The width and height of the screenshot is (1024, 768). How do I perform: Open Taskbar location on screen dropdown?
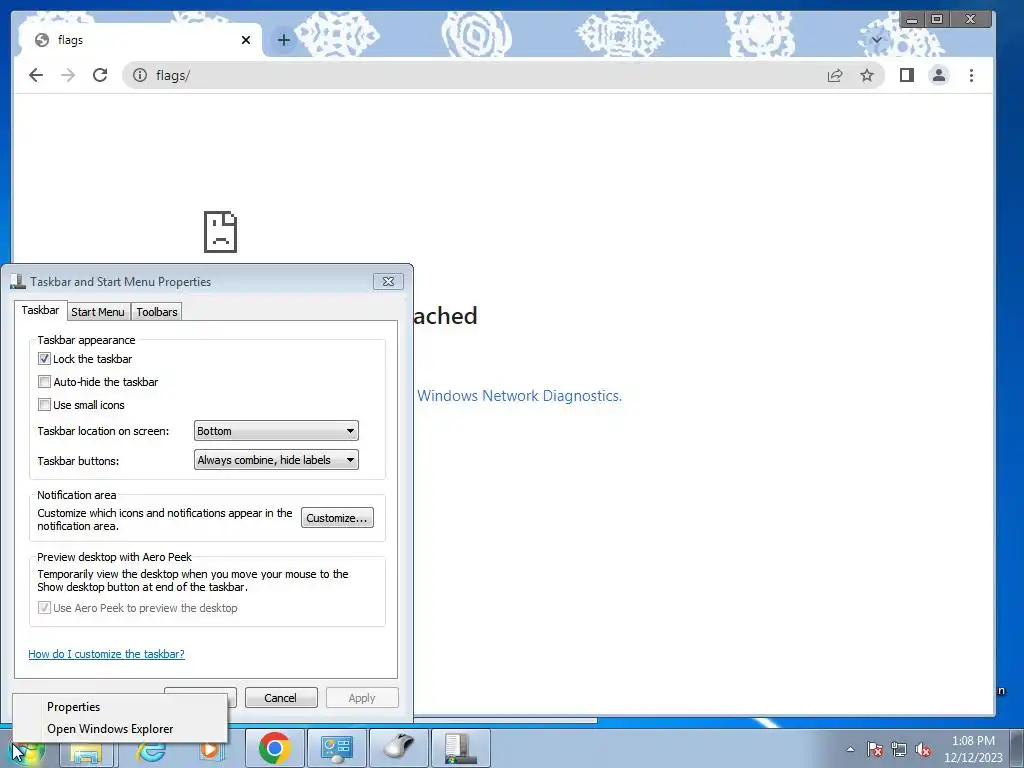tap(276, 431)
